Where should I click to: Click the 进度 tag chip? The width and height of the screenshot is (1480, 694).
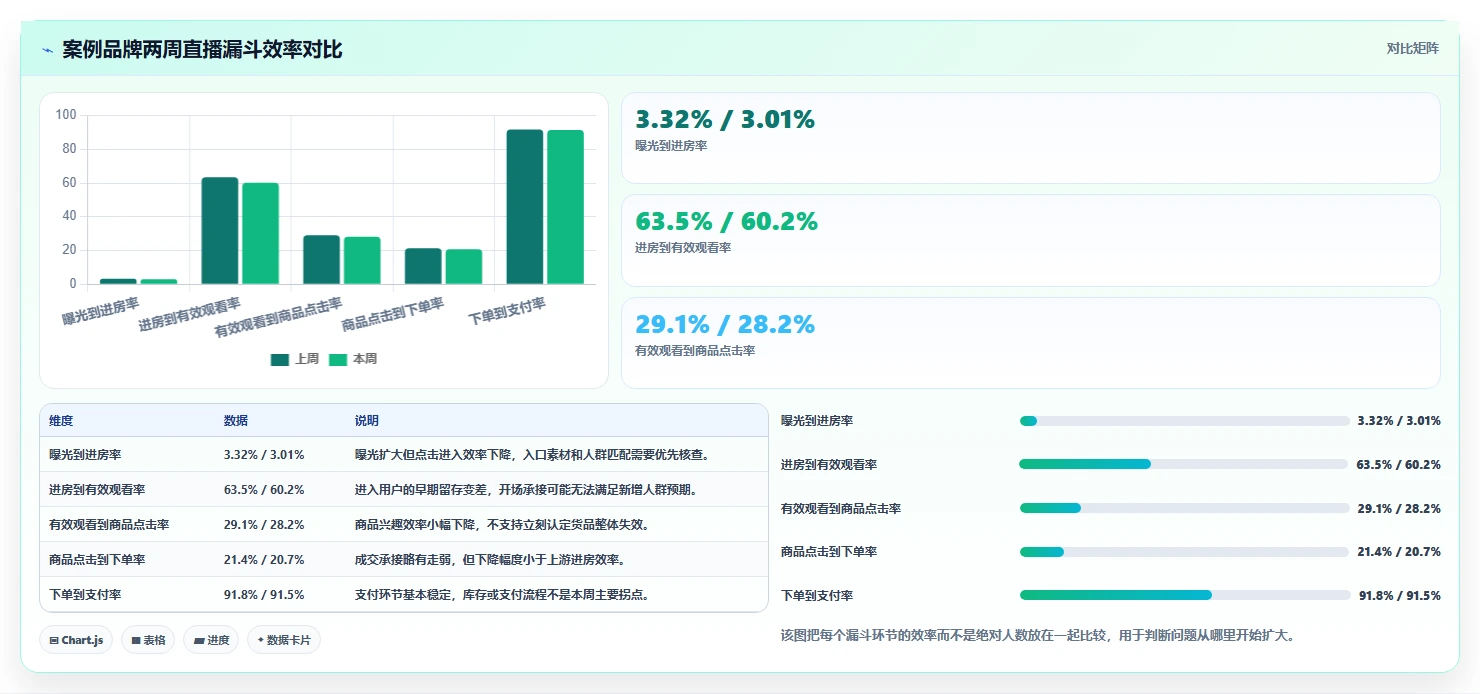click(211, 640)
